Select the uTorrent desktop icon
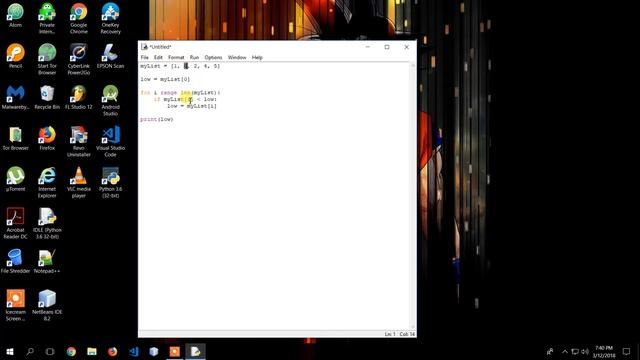 16,179
